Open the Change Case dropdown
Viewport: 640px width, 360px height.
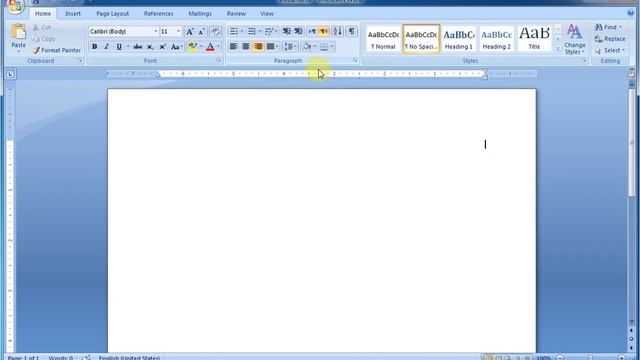point(176,47)
